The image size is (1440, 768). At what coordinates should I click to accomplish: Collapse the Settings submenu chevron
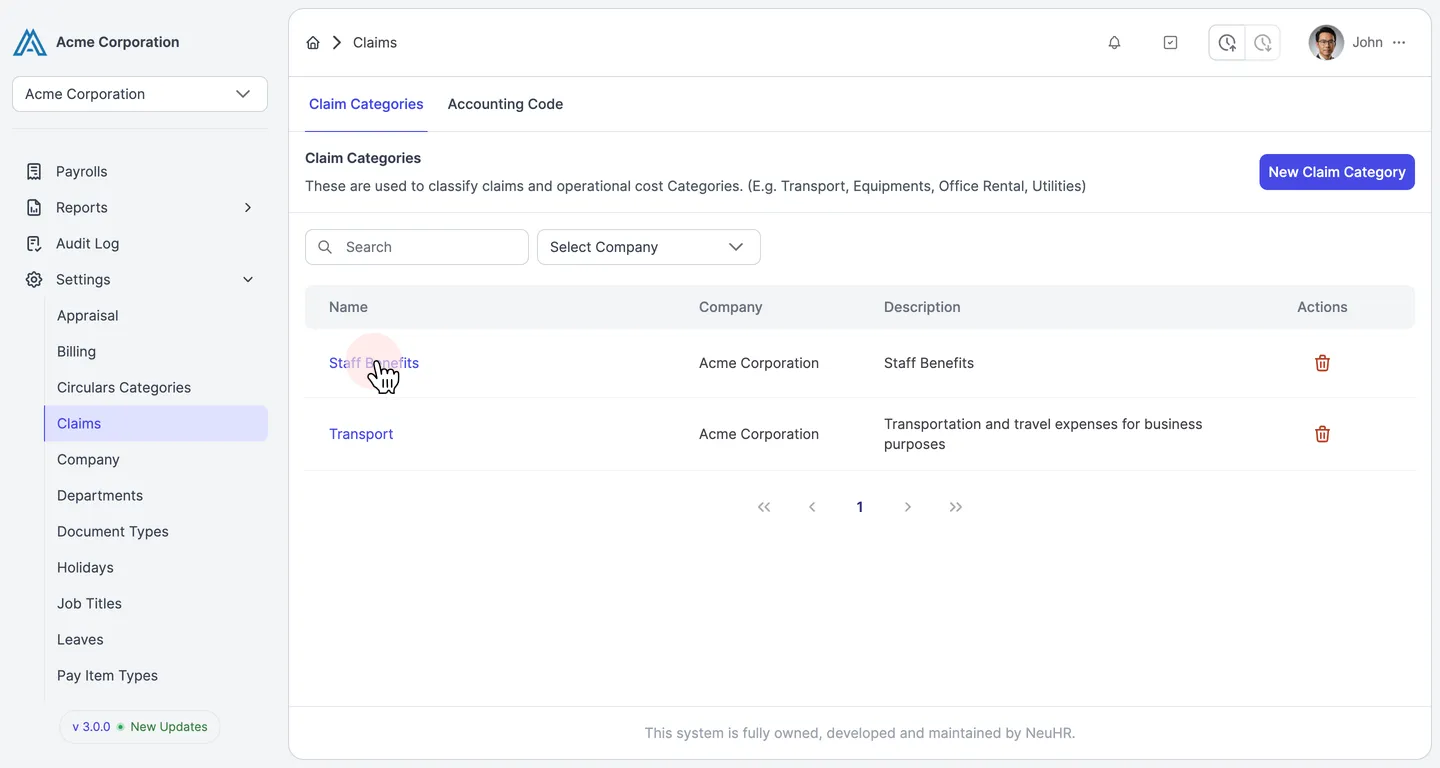pyautogui.click(x=248, y=280)
